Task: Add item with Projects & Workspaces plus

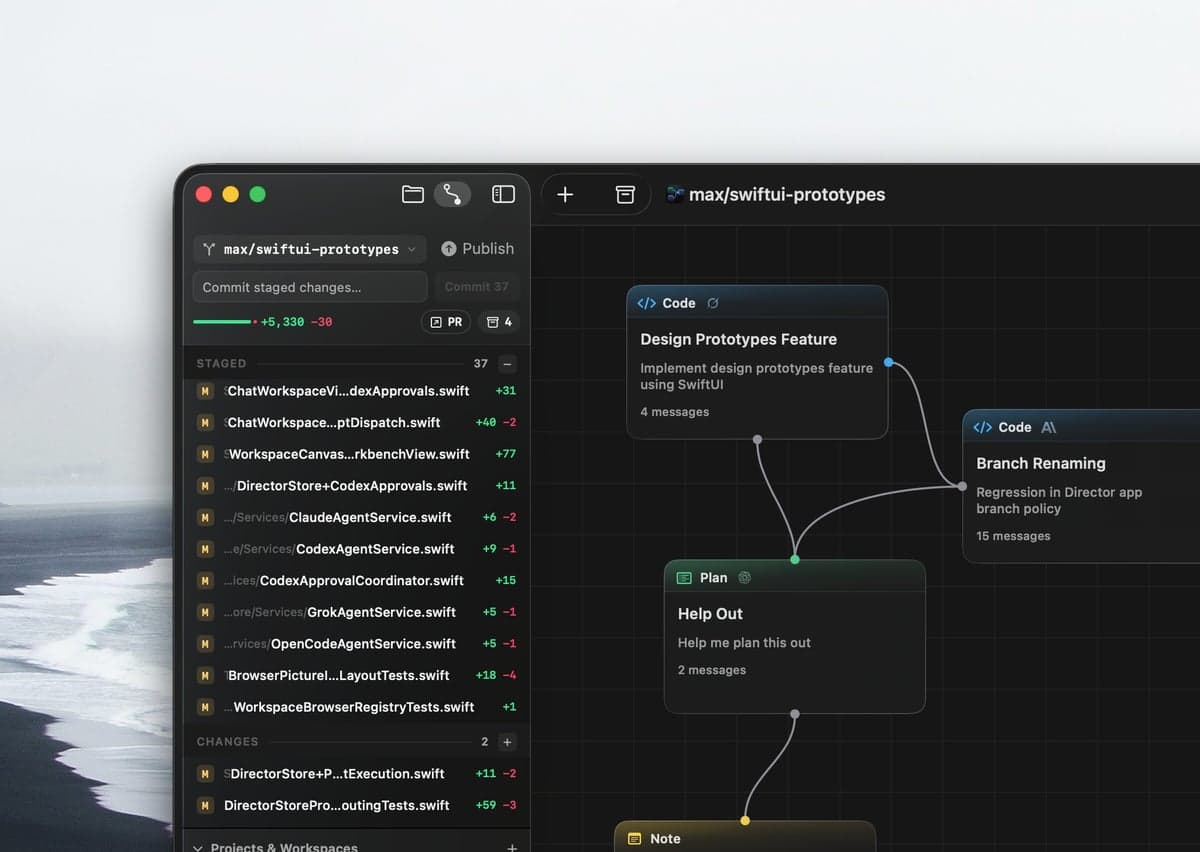Action: (512, 847)
